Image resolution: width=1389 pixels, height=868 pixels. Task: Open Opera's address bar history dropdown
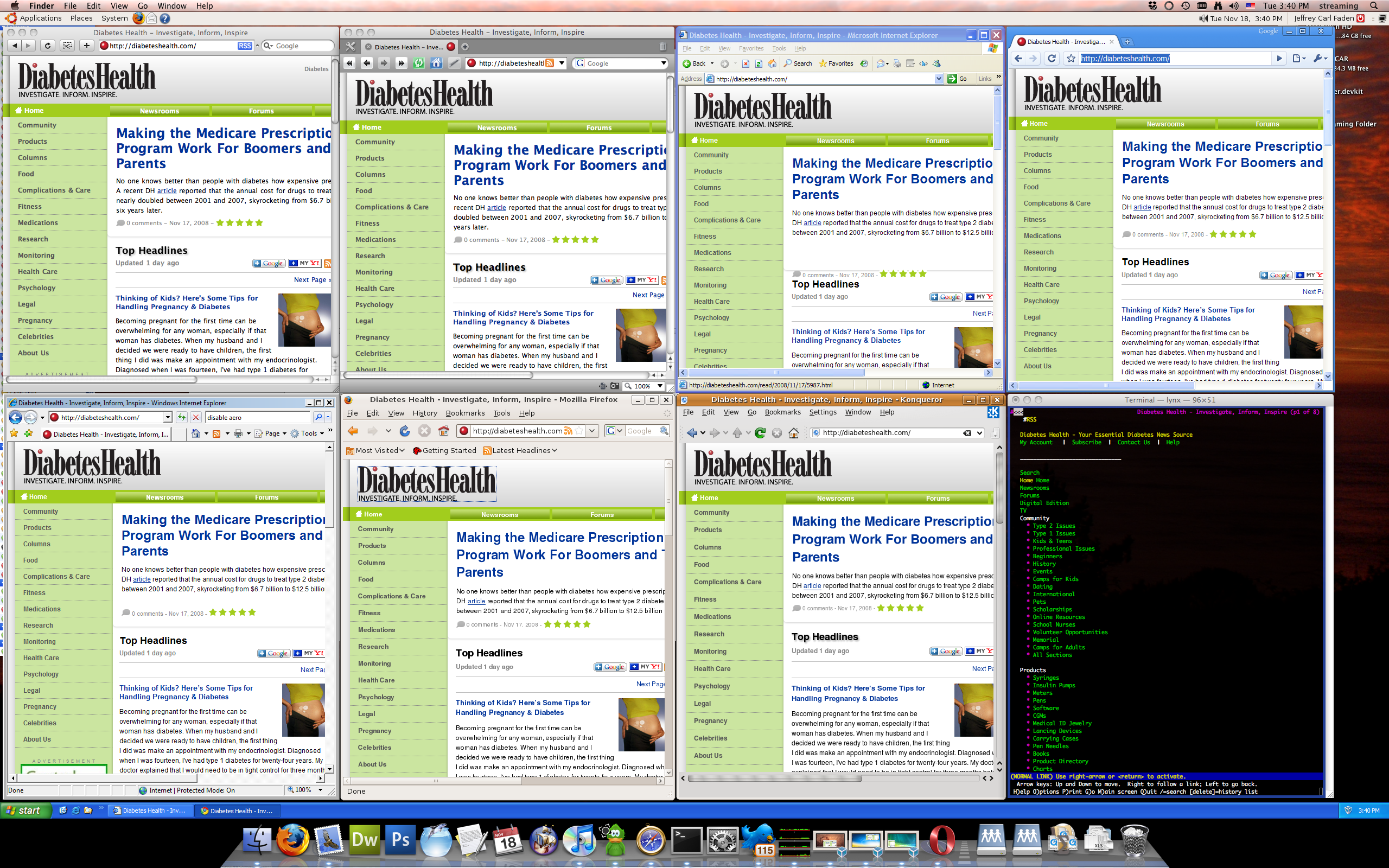562,63
